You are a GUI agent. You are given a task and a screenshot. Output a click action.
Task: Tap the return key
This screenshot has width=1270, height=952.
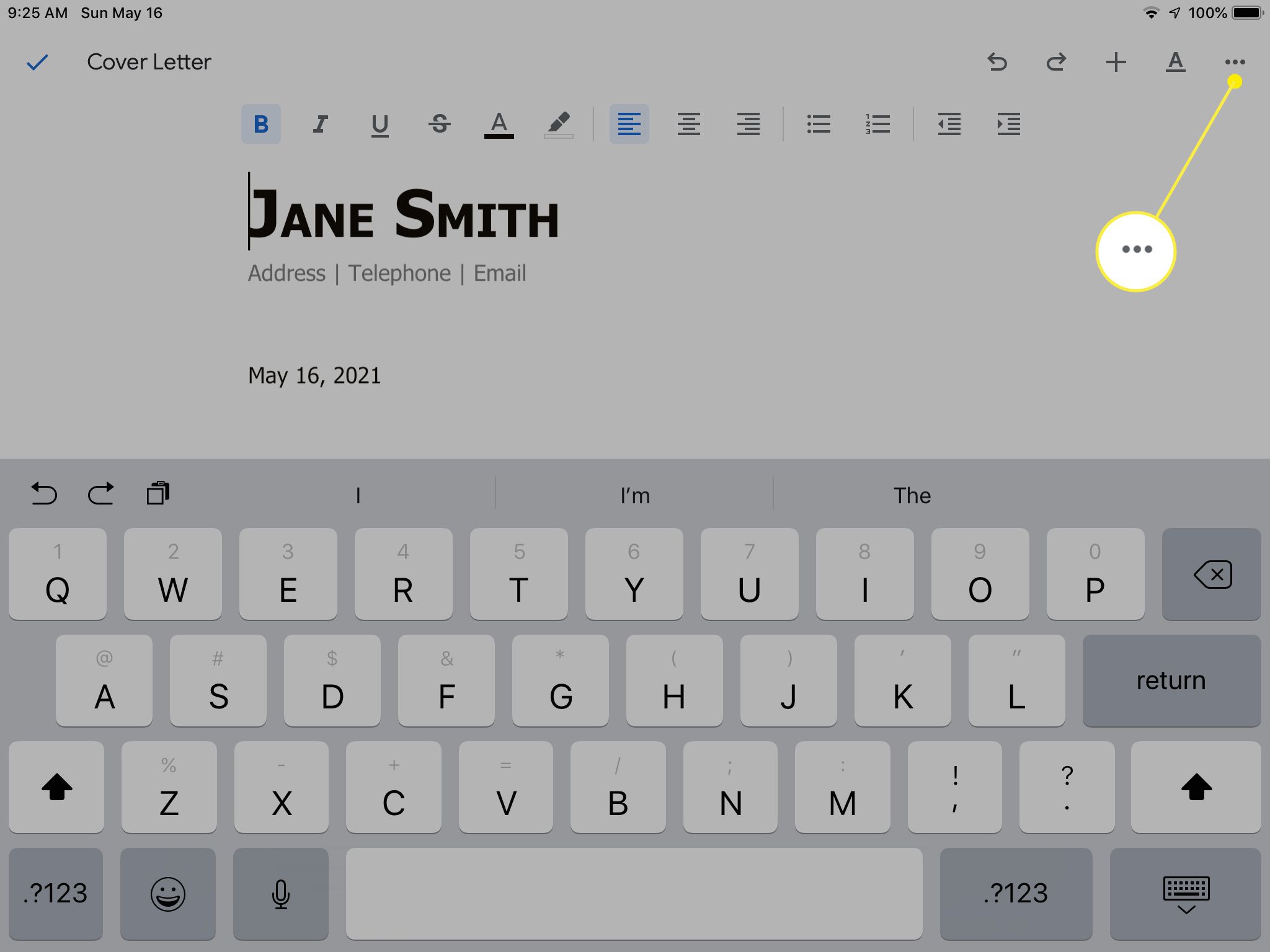1172,681
